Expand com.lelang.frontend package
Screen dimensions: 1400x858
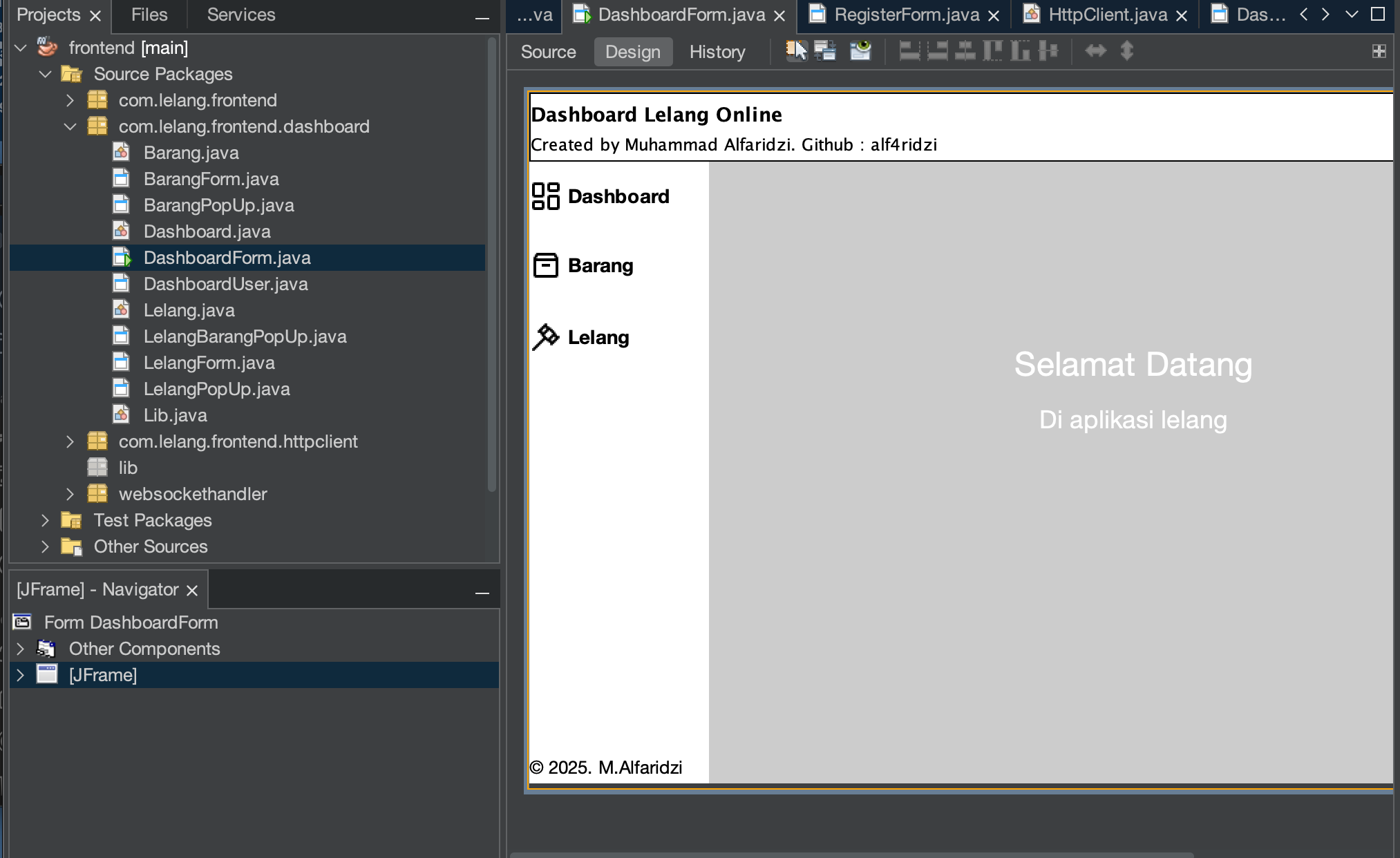pyautogui.click(x=70, y=100)
